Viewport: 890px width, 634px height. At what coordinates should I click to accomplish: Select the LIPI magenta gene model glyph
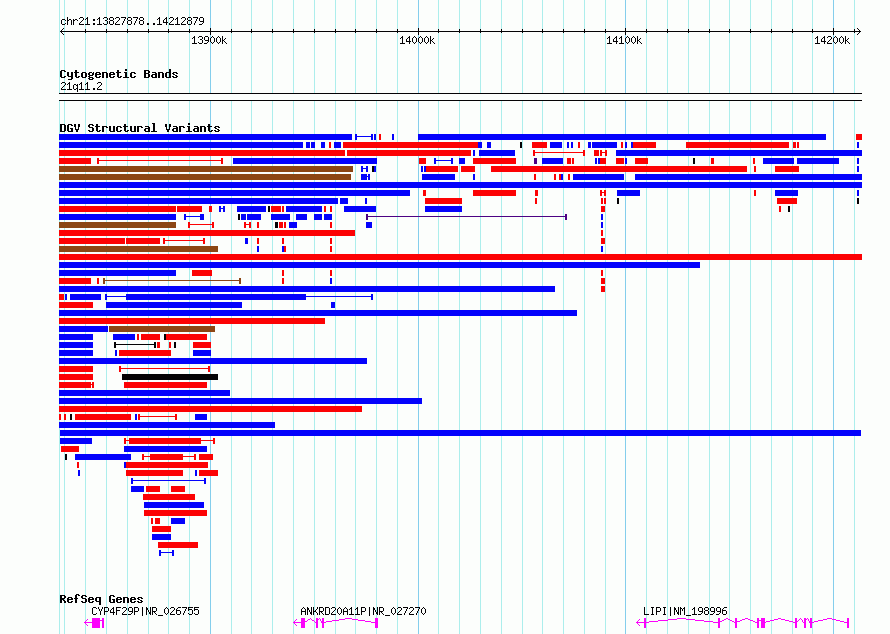[743, 623]
